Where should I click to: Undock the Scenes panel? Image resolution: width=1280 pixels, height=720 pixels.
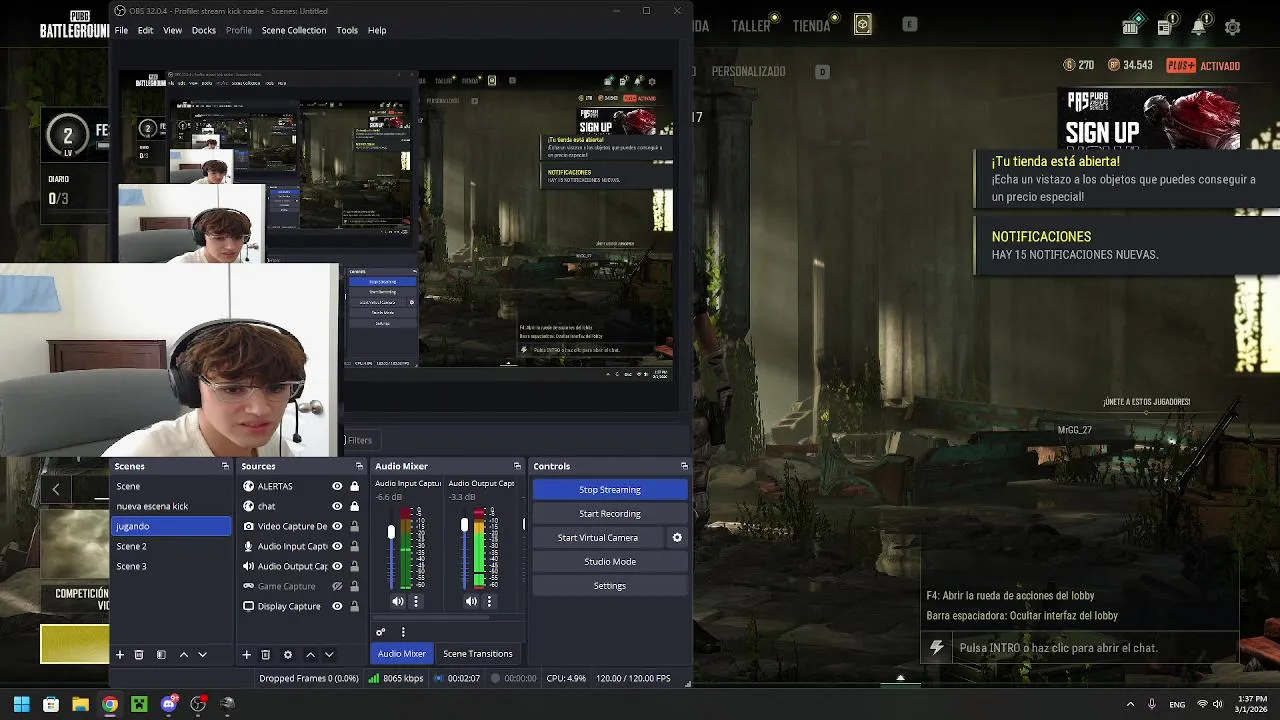[225, 466]
